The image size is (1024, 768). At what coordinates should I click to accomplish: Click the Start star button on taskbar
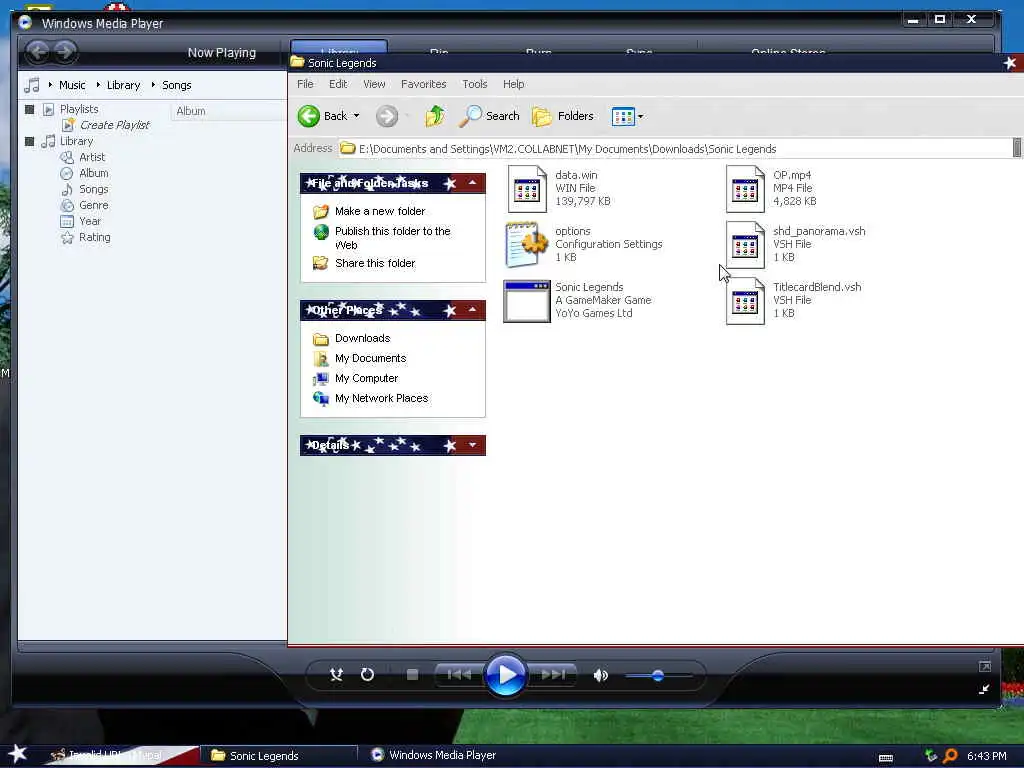(x=18, y=754)
